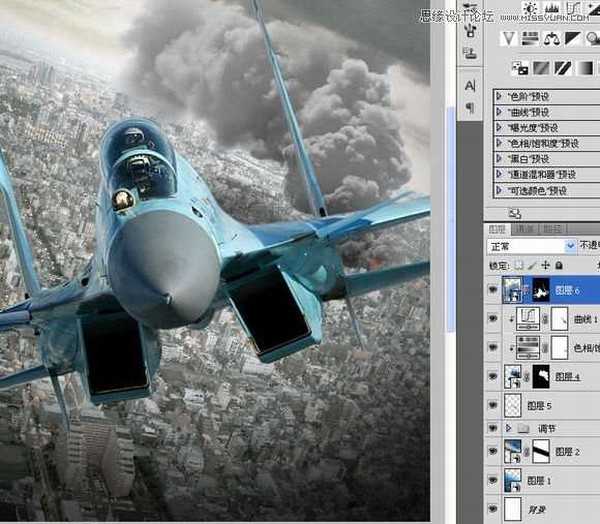Screen dimensions: 600x524
Task: Select the Black & White adjustment icon
Action: pyautogui.click(x=575, y=39)
